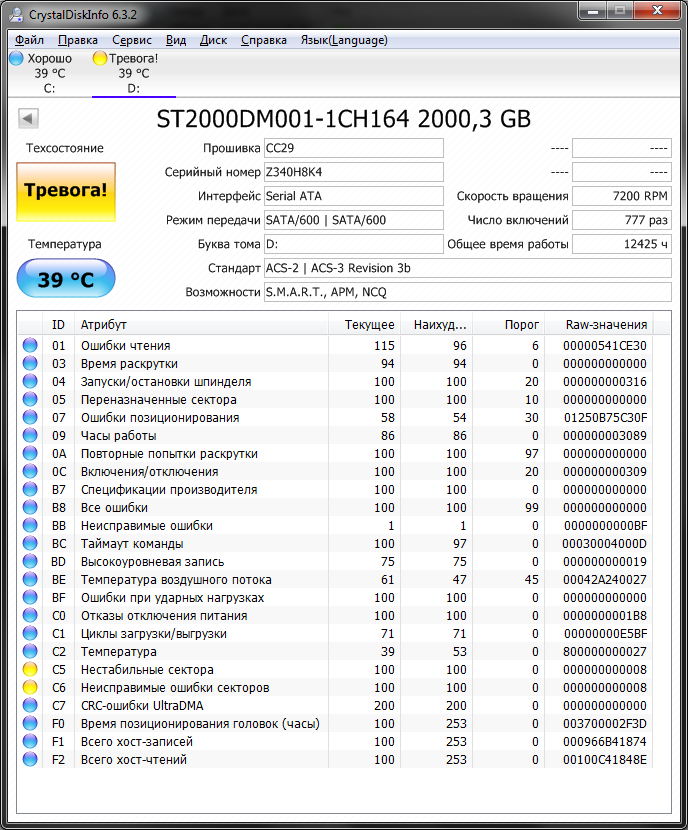The image size is (688, 830).
Task: Click the 12425 ч total hours field
Action: pyautogui.click(x=622, y=244)
